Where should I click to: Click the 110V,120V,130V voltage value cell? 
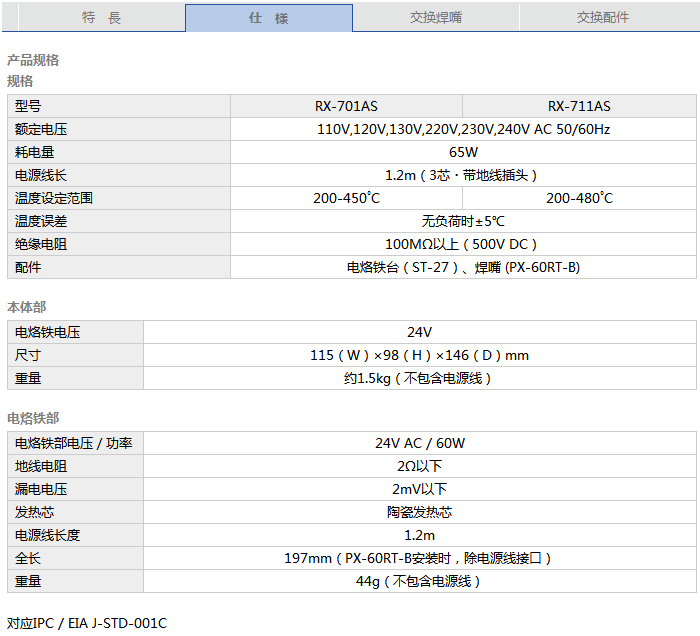click(463, 129)
